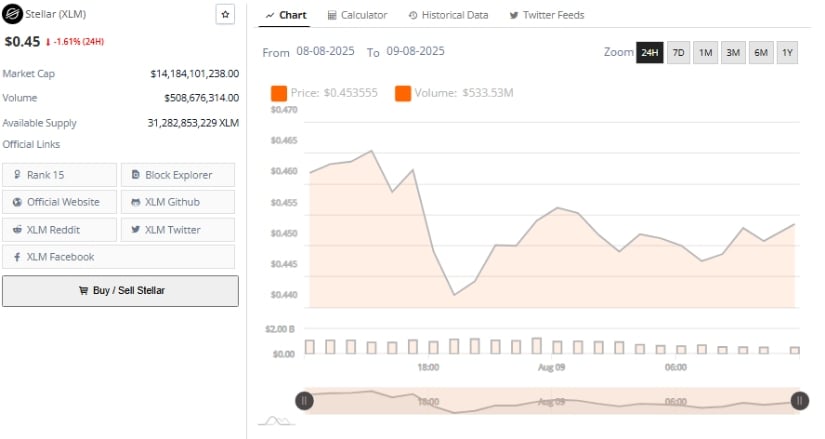This screenshot has height=439, width=825.
Task: Open the XLM Twitter link
Action: [x=178, y=230]
